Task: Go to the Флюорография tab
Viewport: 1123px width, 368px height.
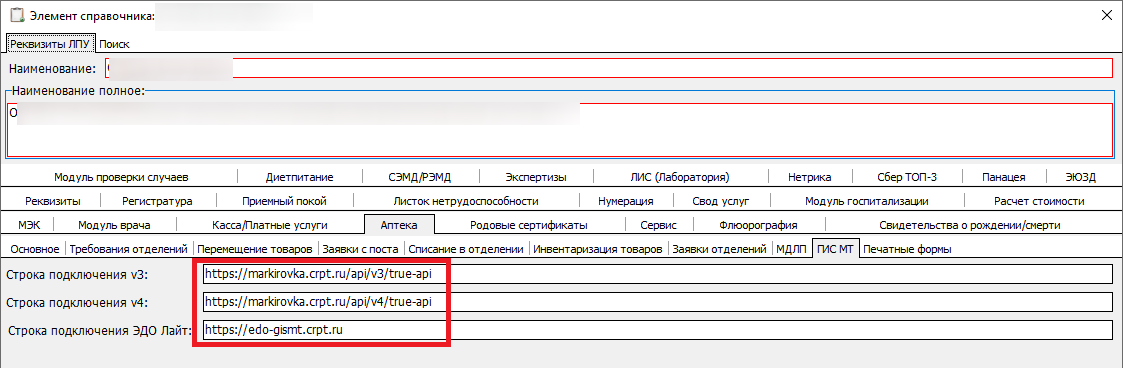Action: click(758, 225)
